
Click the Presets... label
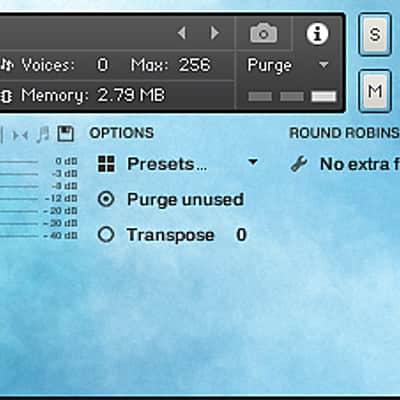(167, 164)
